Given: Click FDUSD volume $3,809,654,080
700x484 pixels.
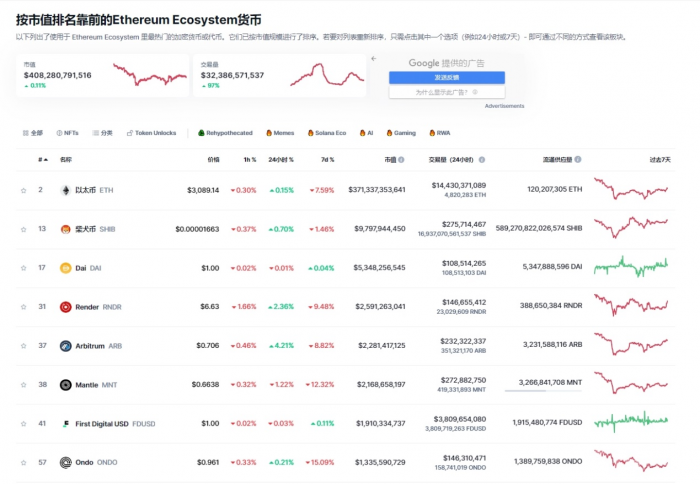Looking at the screenshot, I should 460,419.
